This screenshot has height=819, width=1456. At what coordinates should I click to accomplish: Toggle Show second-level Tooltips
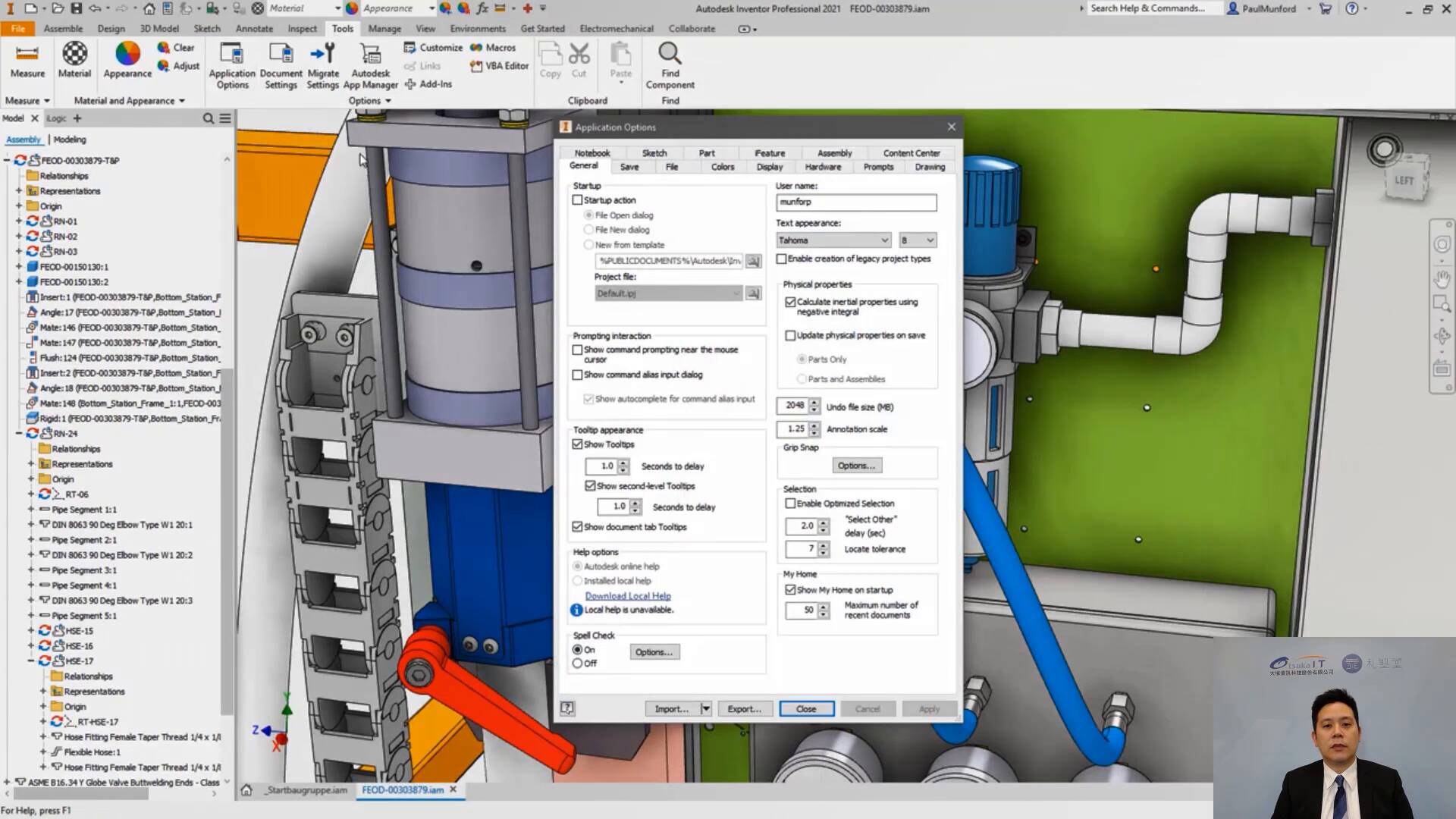coord(589,486)
